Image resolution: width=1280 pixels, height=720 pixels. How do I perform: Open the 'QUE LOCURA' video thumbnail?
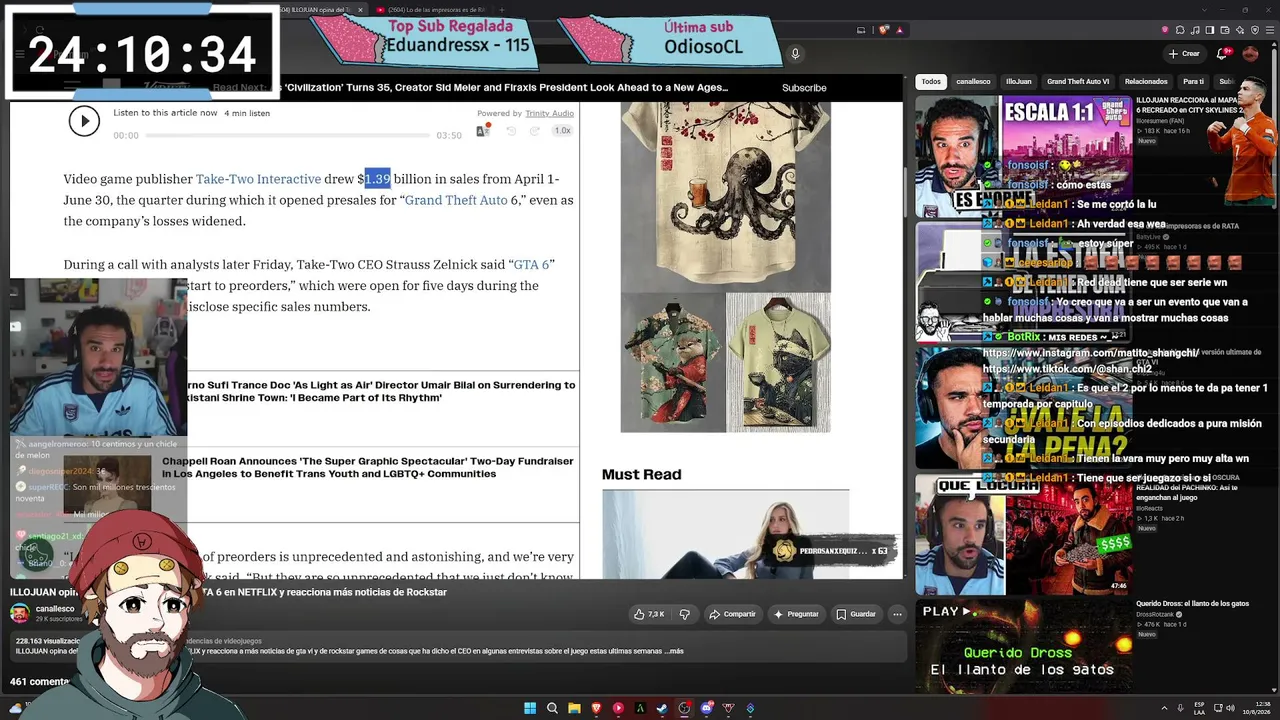click(x=1023, y=534)
